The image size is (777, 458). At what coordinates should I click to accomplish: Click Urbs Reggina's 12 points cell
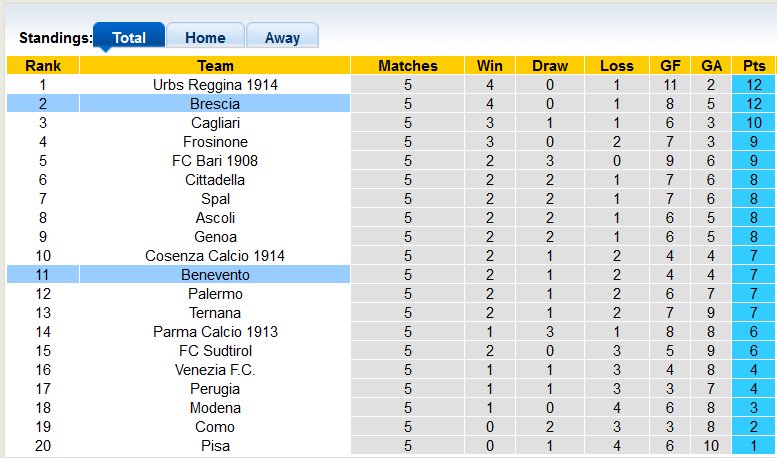[754, 85]
